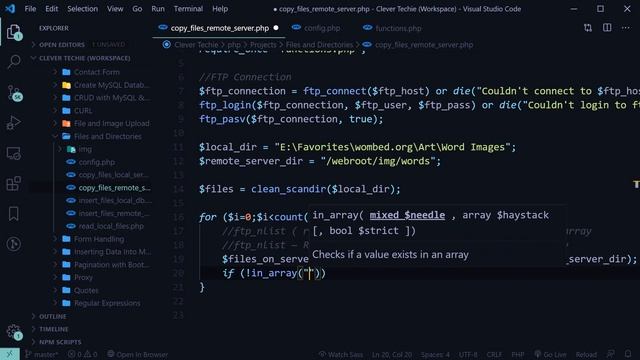Open the Explorer view in activity bar
Screen dimensions: 640x360
click(13, 32)
